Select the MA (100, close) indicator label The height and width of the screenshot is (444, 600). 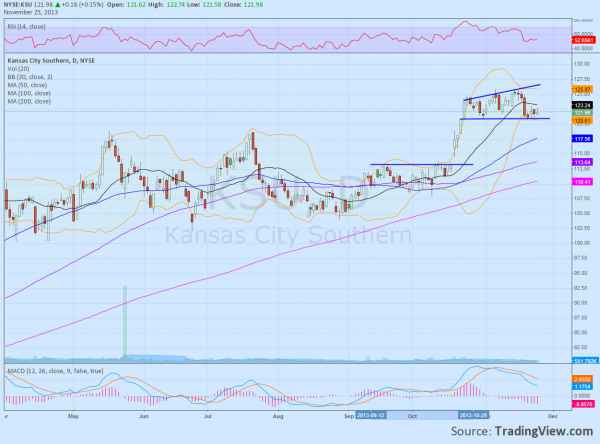(29, 93)
